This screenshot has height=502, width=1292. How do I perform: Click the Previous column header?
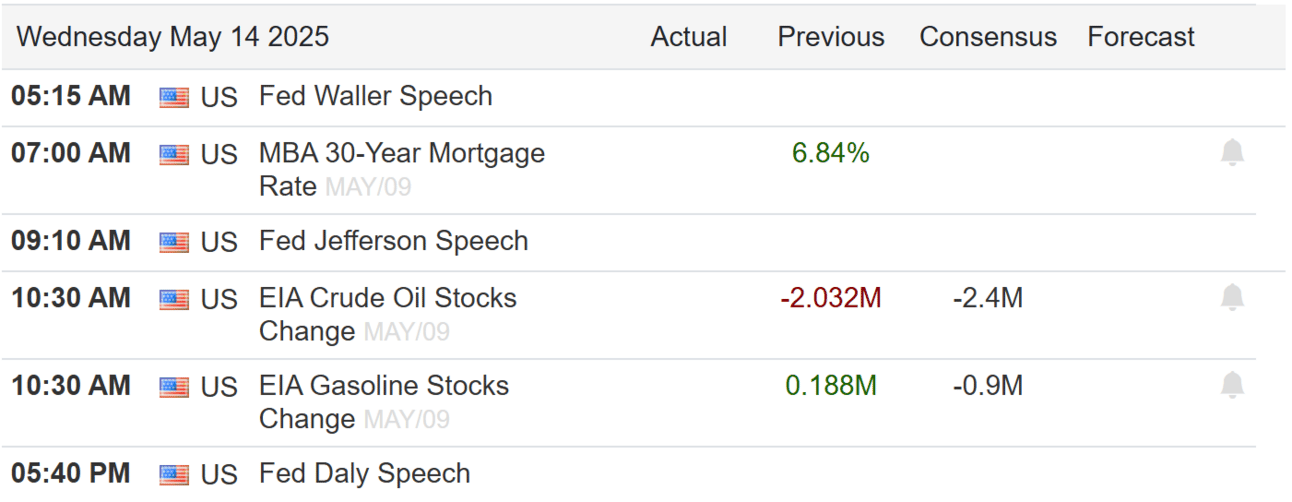pyautogui.click(x=831, y=37)
